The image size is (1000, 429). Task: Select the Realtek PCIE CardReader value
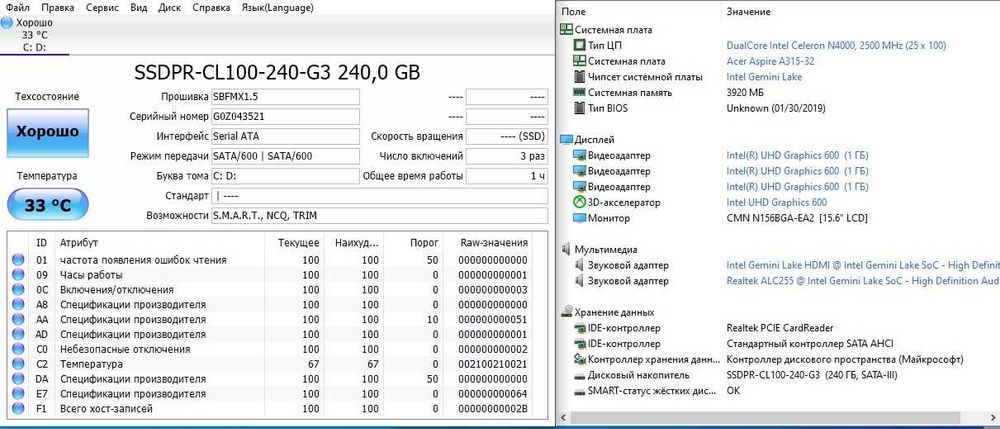780,328
